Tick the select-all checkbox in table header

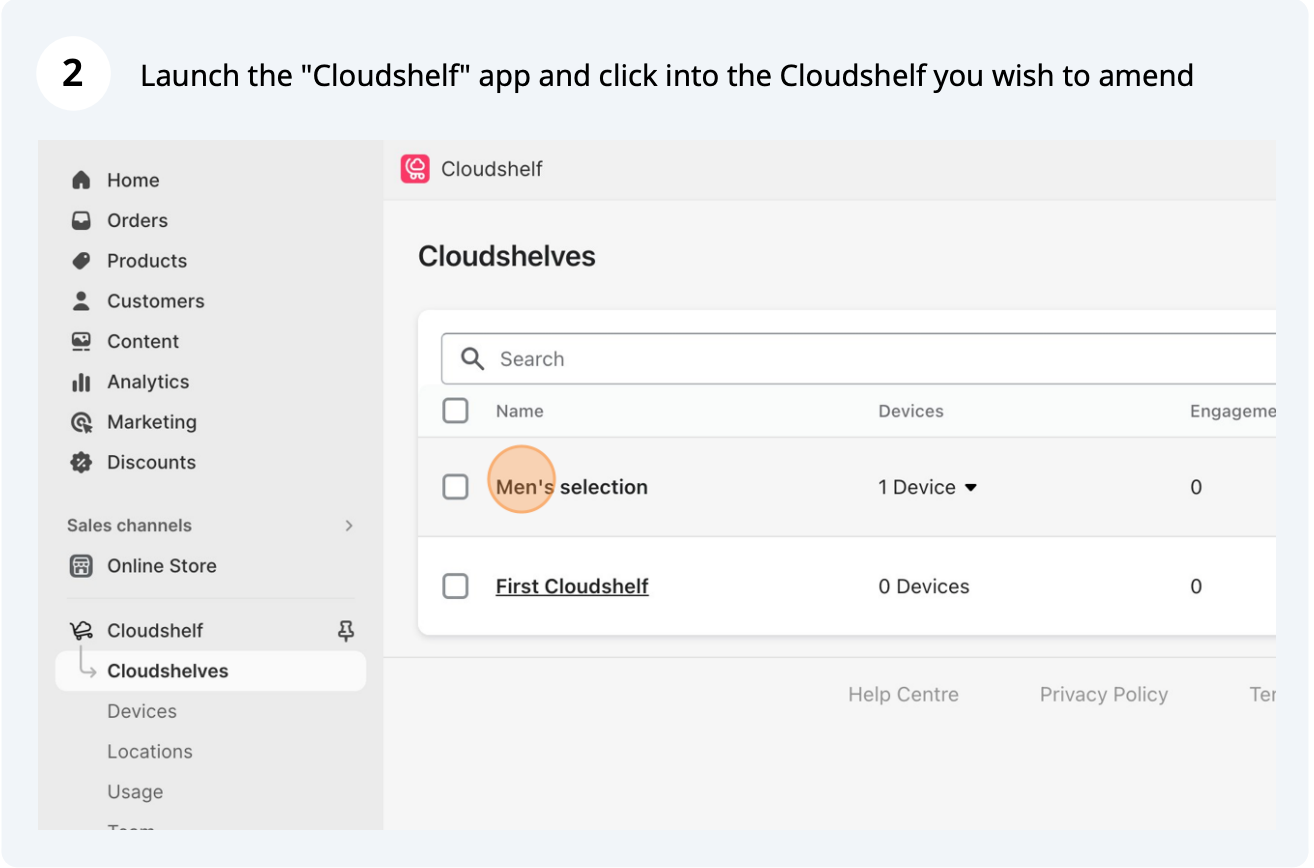(455, 410)
